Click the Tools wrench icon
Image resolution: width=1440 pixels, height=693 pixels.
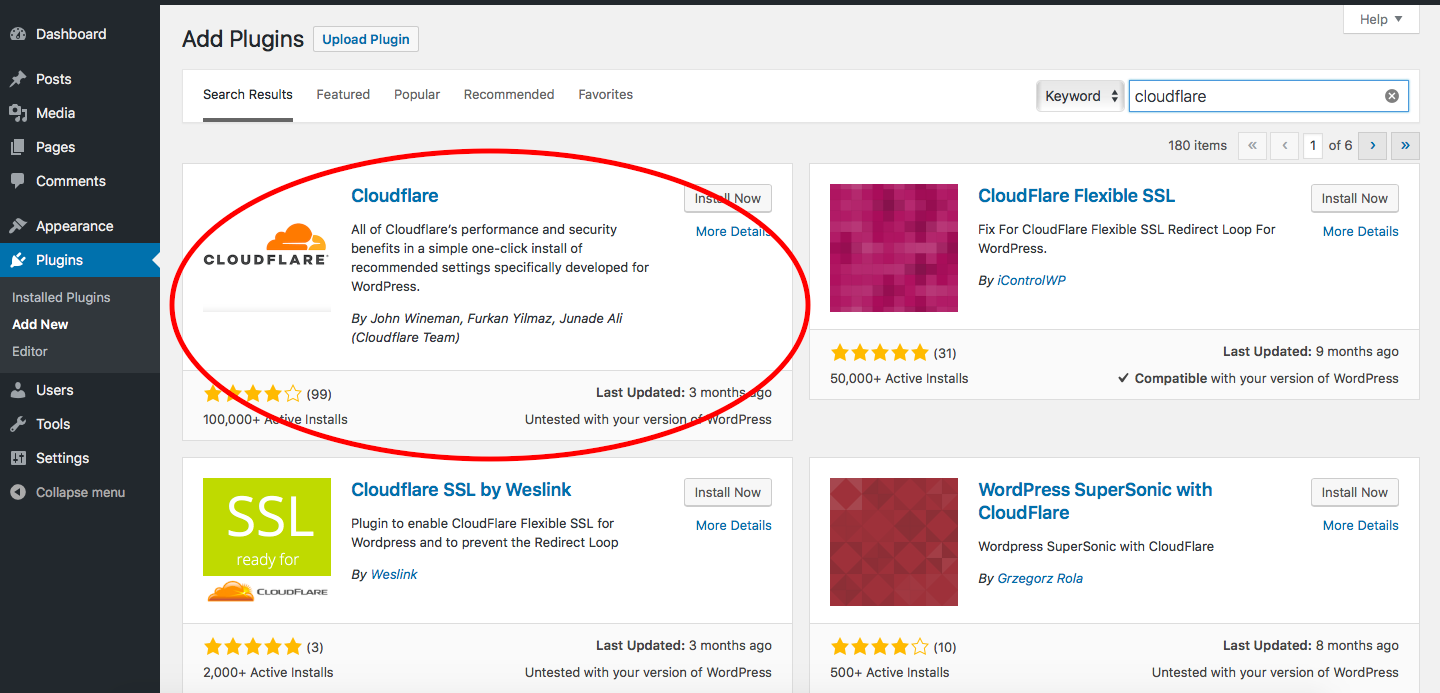click(x=18, y=424)
